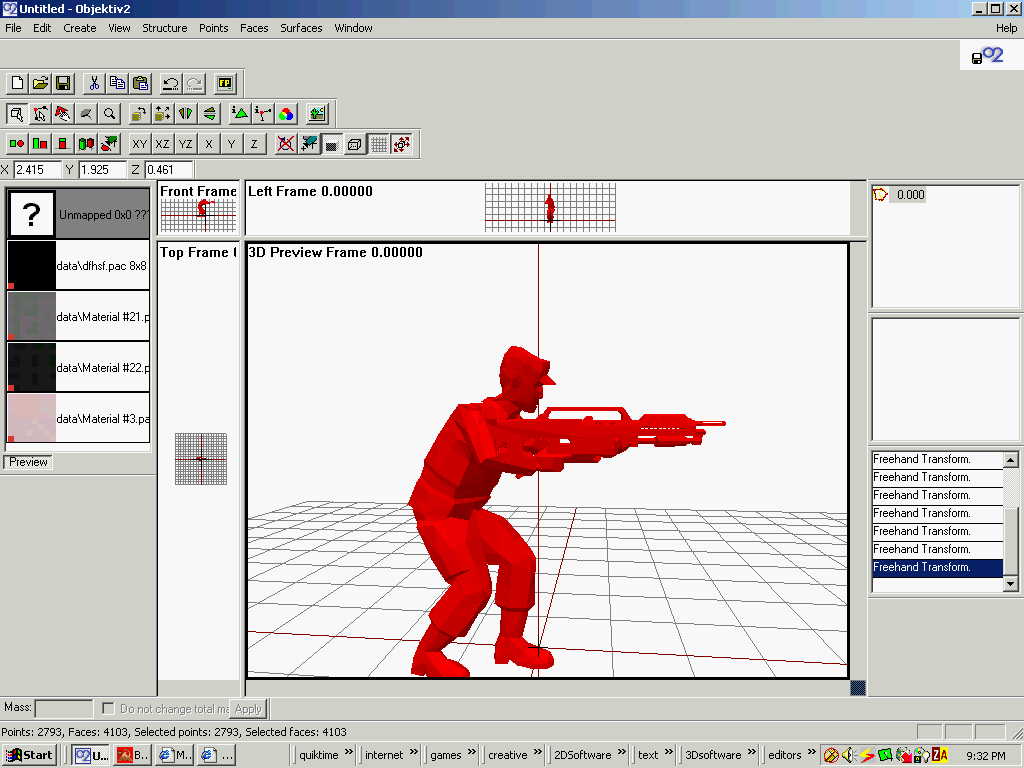Select the magnifier zoom tool
Viewport: 1024px width, 768px height.
click(x=110, y=114)
